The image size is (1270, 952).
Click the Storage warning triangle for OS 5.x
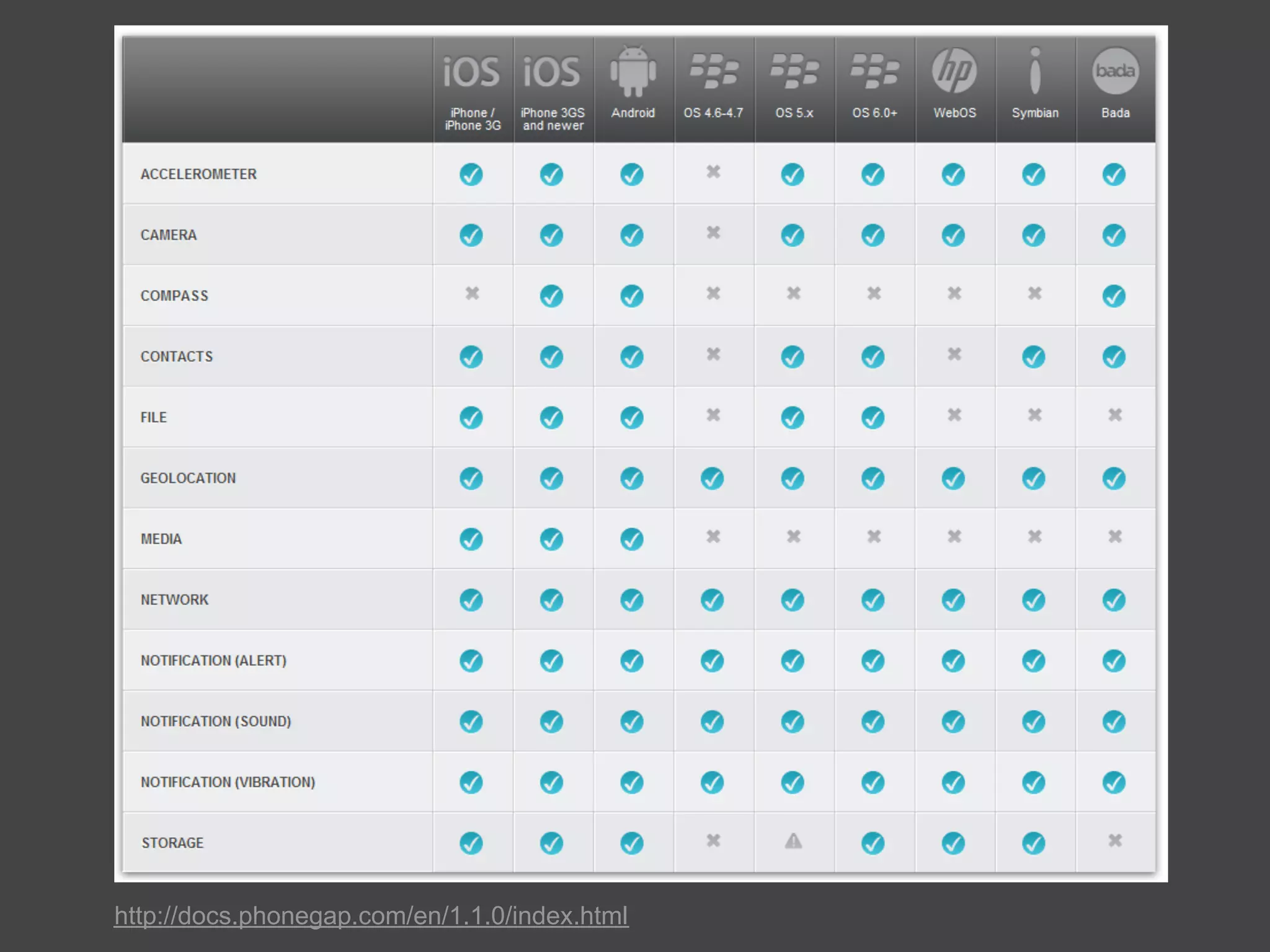pos(793,841)
